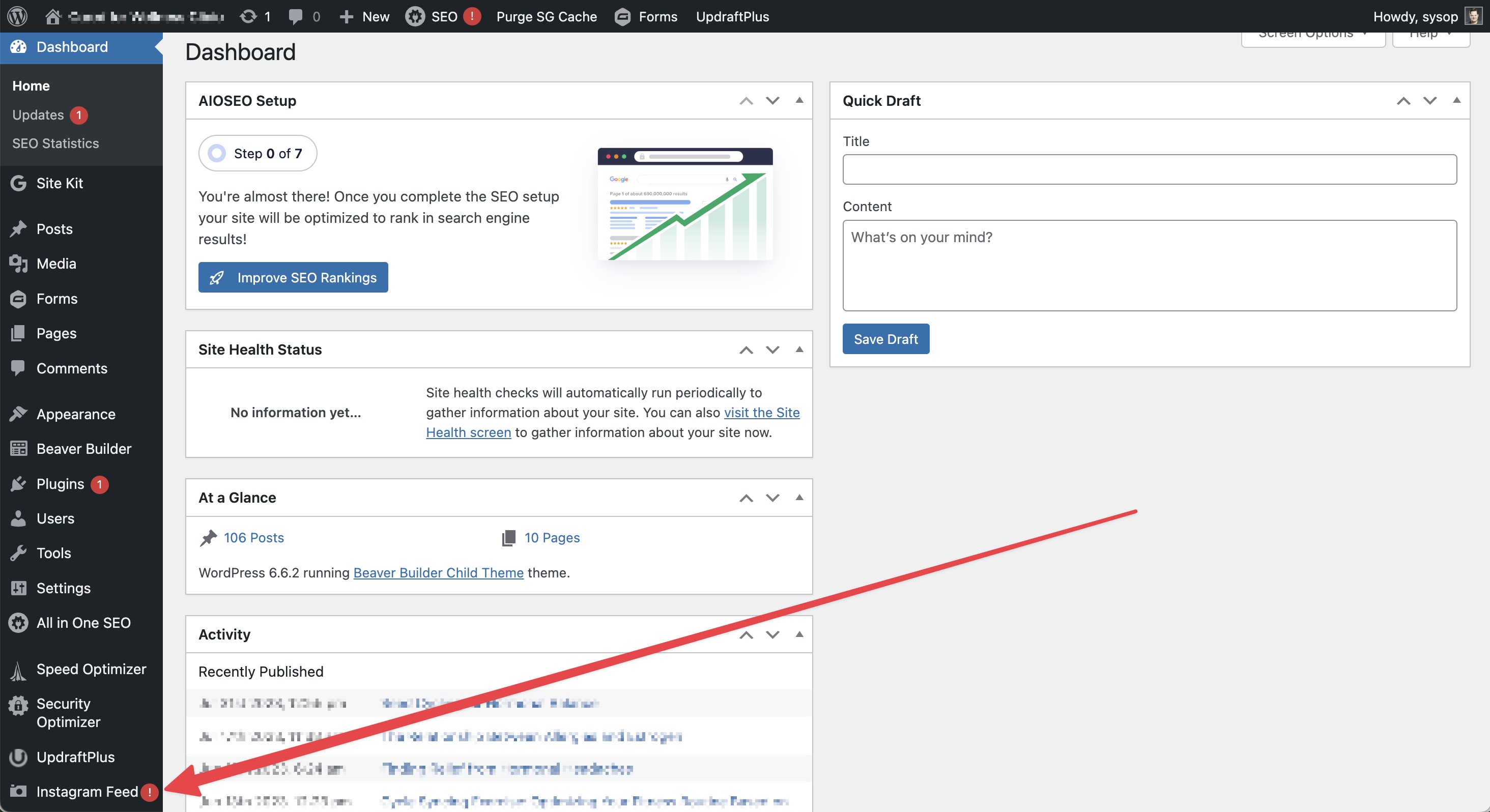Open SEO Statistics submenu item

pos(55,143)
